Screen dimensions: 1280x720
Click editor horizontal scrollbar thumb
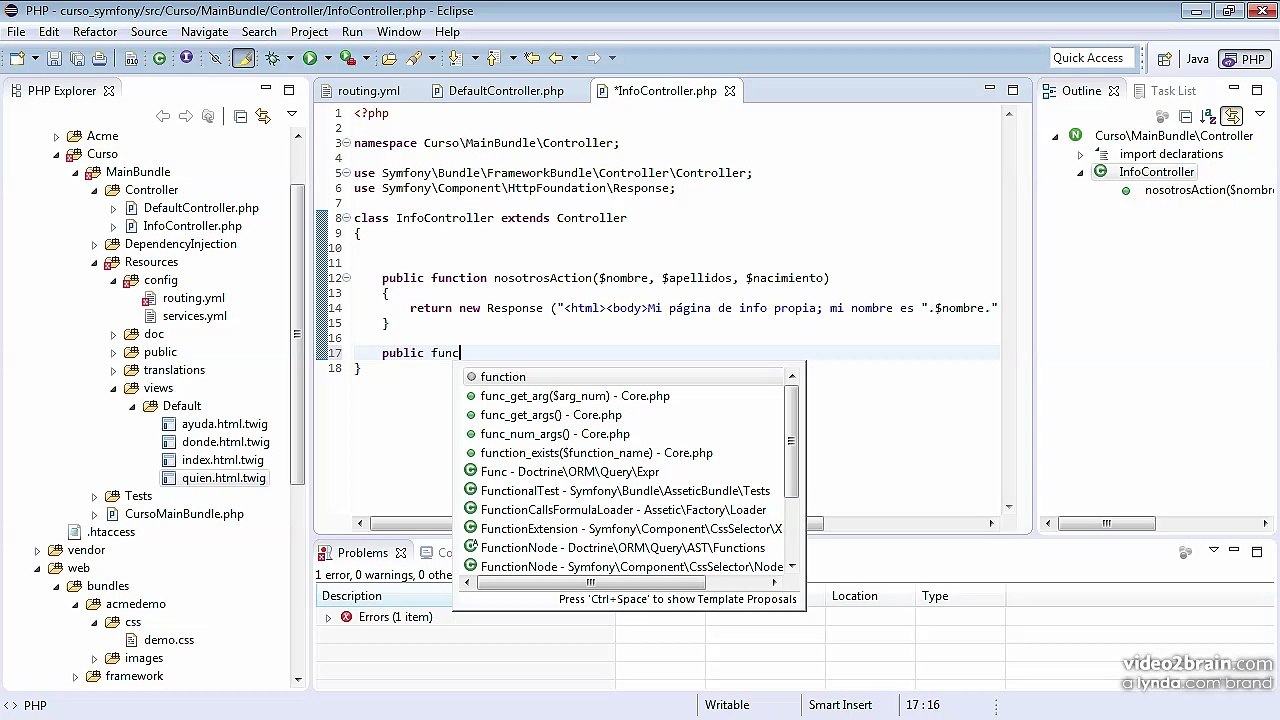click(596, 523)
